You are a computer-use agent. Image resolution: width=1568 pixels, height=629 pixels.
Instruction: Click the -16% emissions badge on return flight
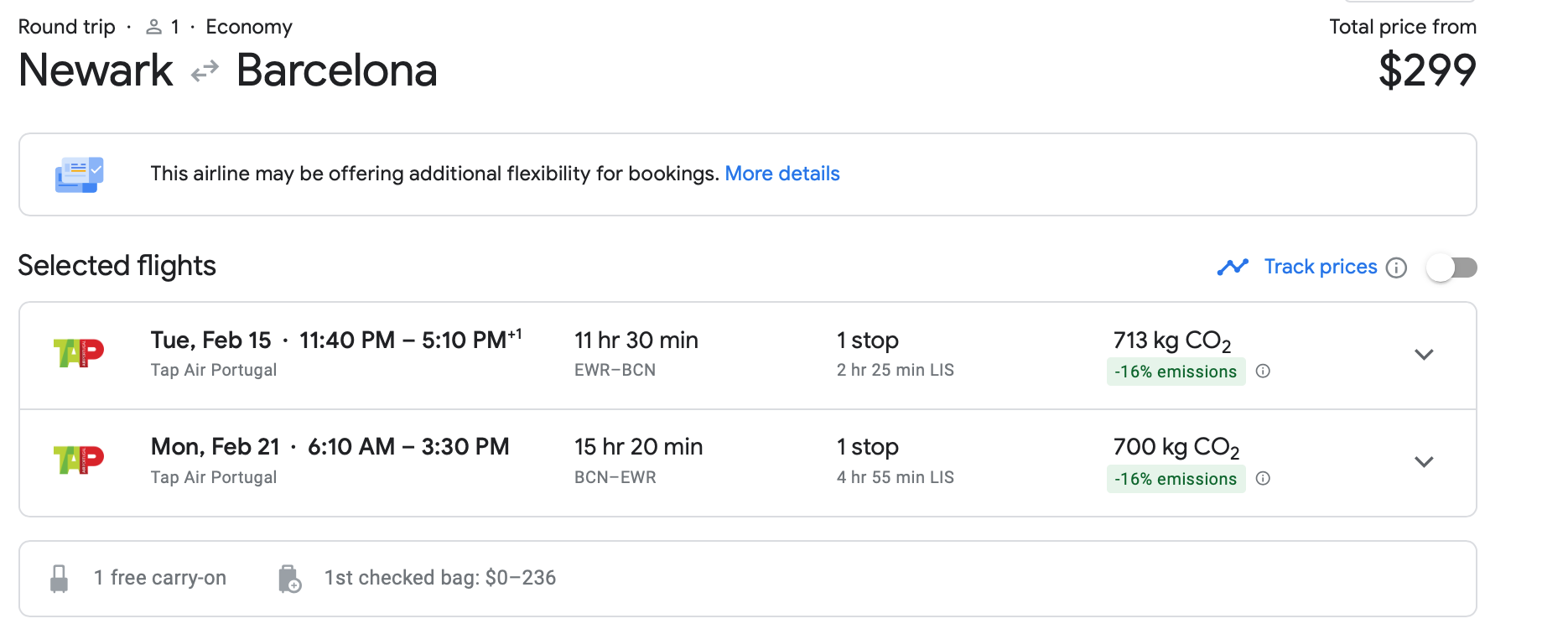pos(1176,479)
